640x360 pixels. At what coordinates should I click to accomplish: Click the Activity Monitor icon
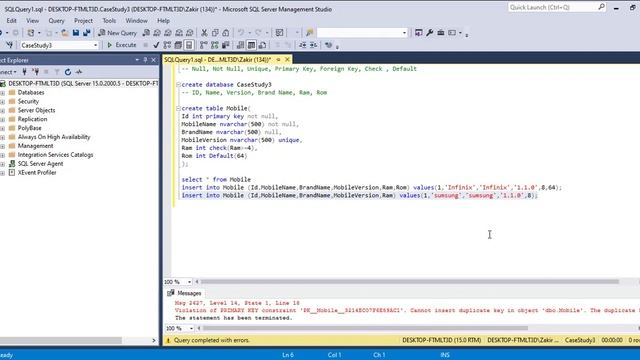pos(279,33)
